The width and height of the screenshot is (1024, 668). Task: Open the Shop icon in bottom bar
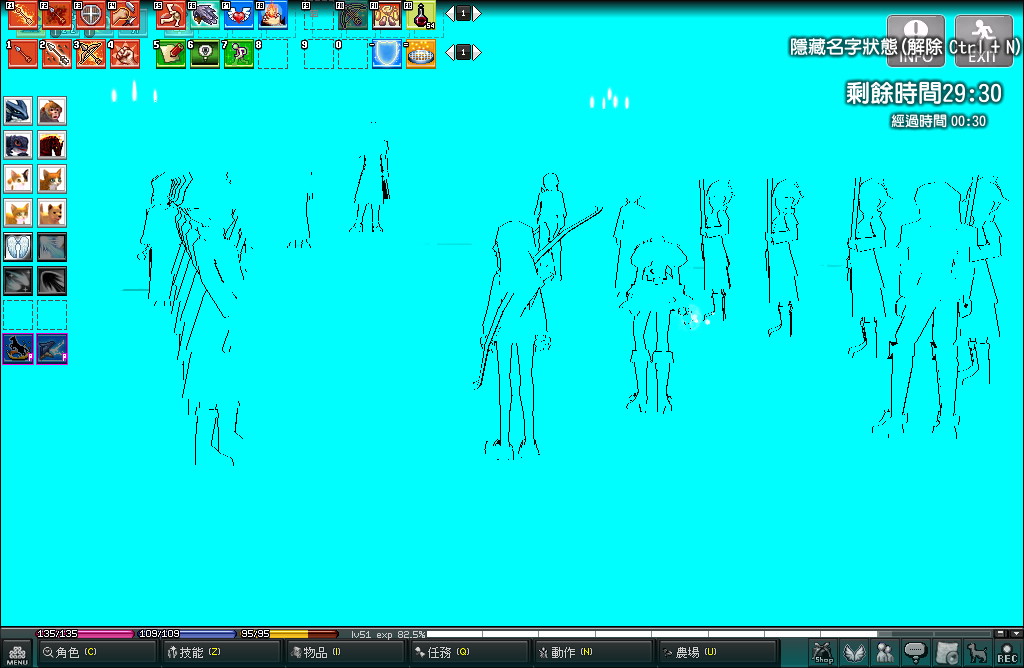click(823, 653)
